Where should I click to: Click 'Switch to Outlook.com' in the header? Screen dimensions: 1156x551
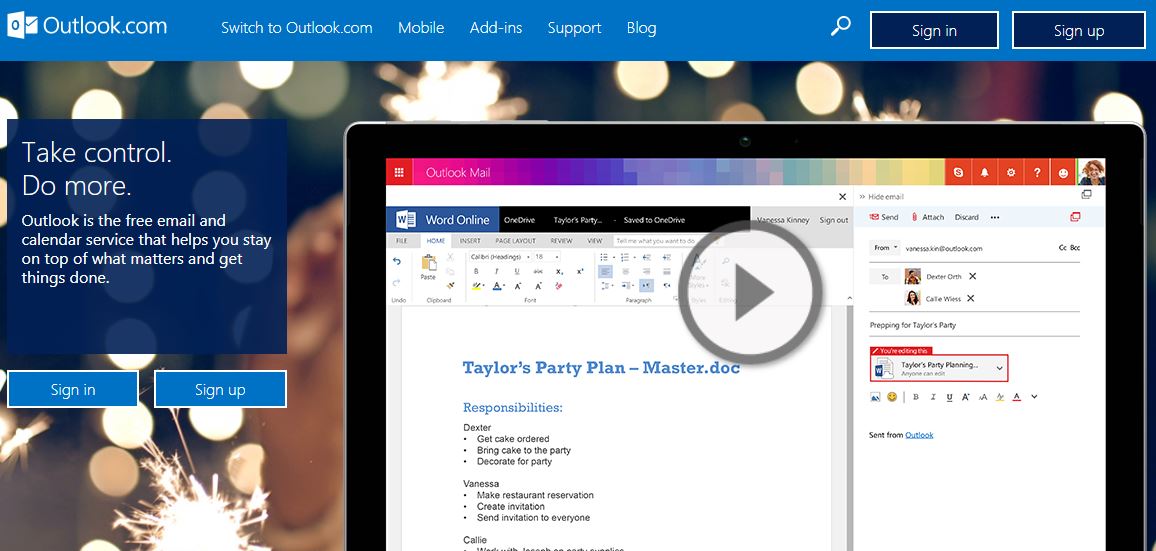296,28
